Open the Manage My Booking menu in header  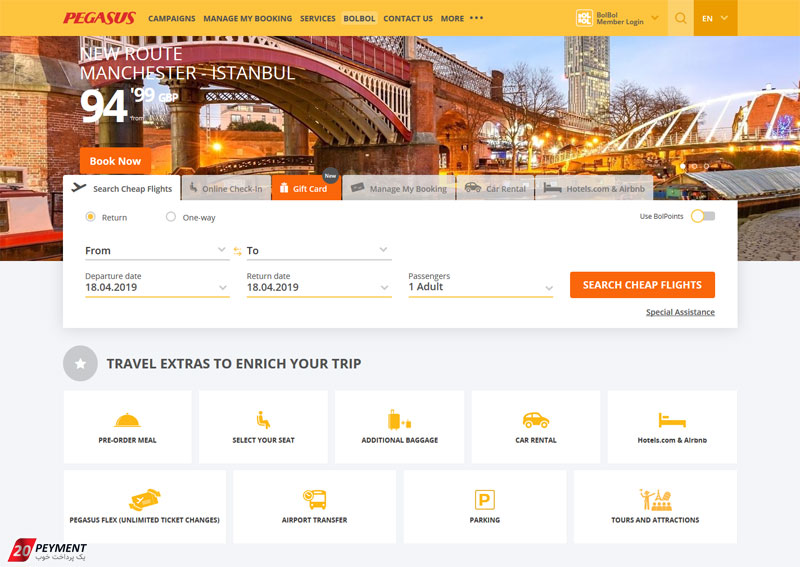[x=247, y=18]
